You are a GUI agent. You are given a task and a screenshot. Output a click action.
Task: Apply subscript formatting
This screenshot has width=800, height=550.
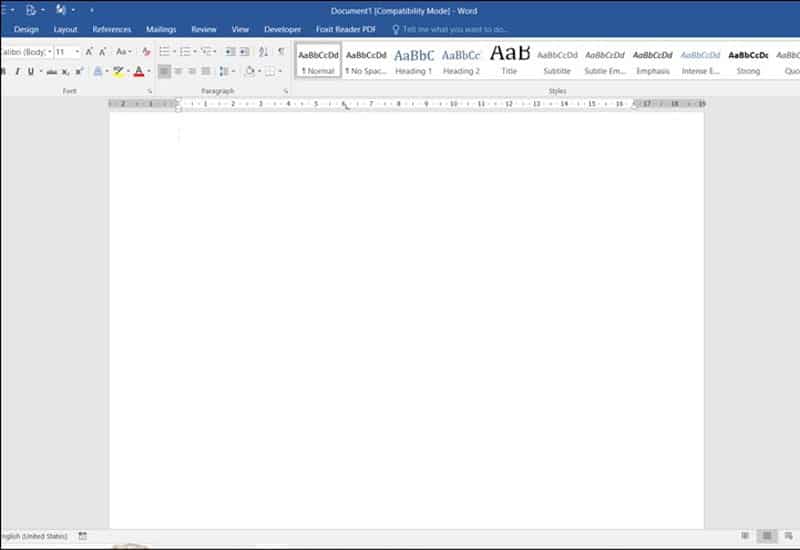coord(65,72)
